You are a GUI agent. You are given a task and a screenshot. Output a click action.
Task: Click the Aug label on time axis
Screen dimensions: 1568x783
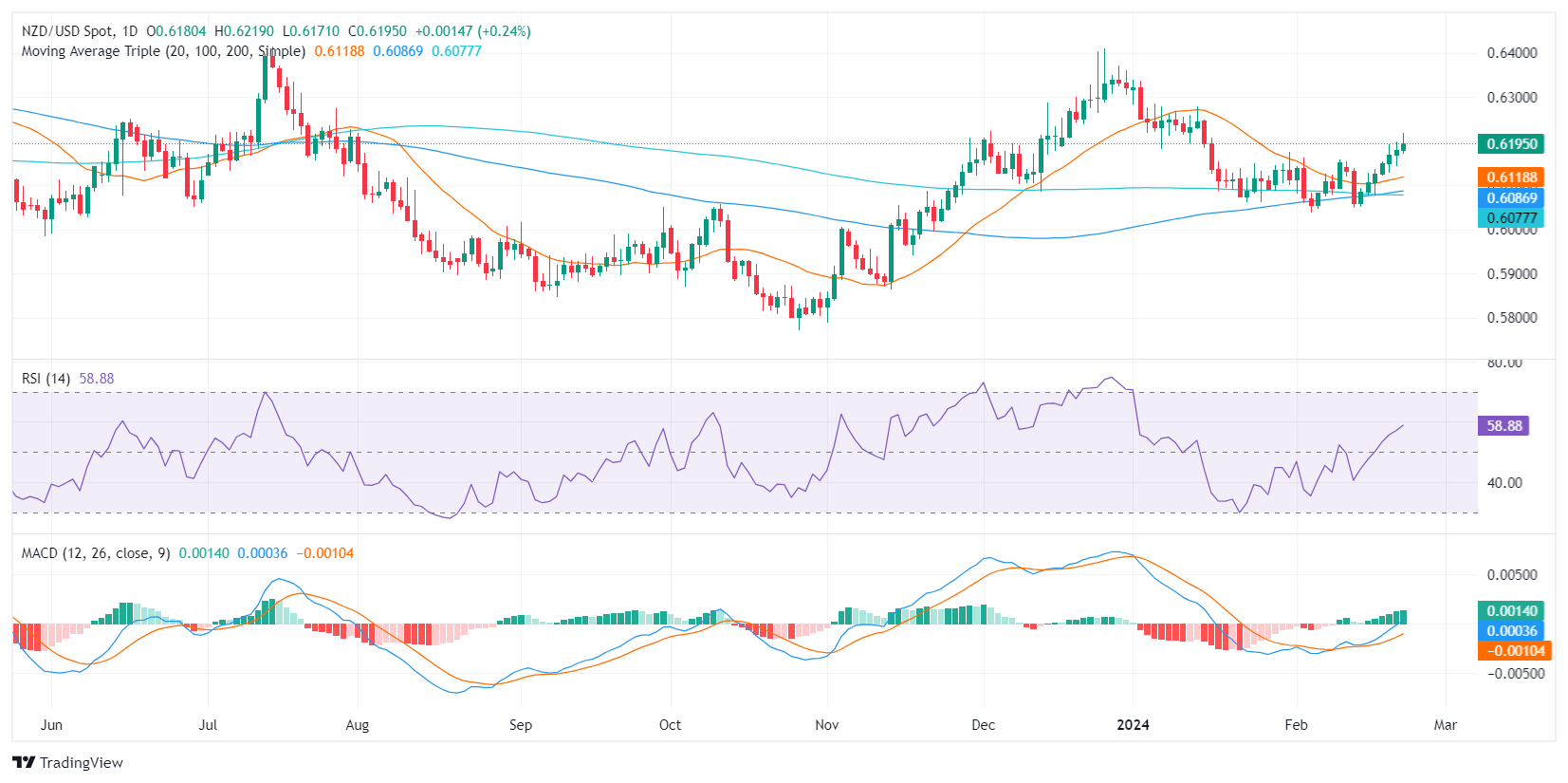click(358, 725)
